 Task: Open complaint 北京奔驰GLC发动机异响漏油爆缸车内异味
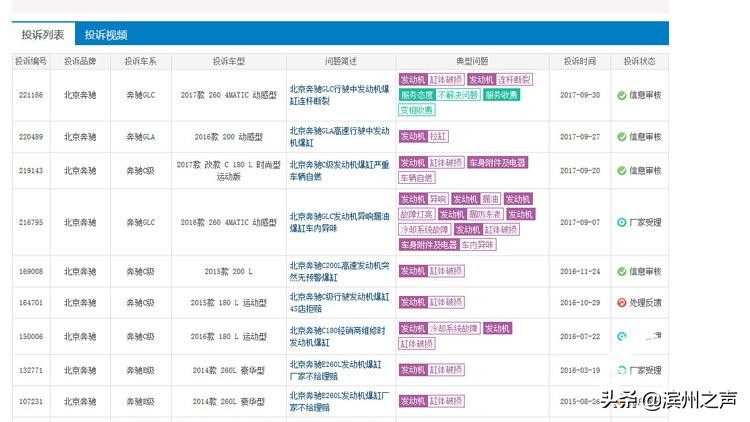[339, 222]
